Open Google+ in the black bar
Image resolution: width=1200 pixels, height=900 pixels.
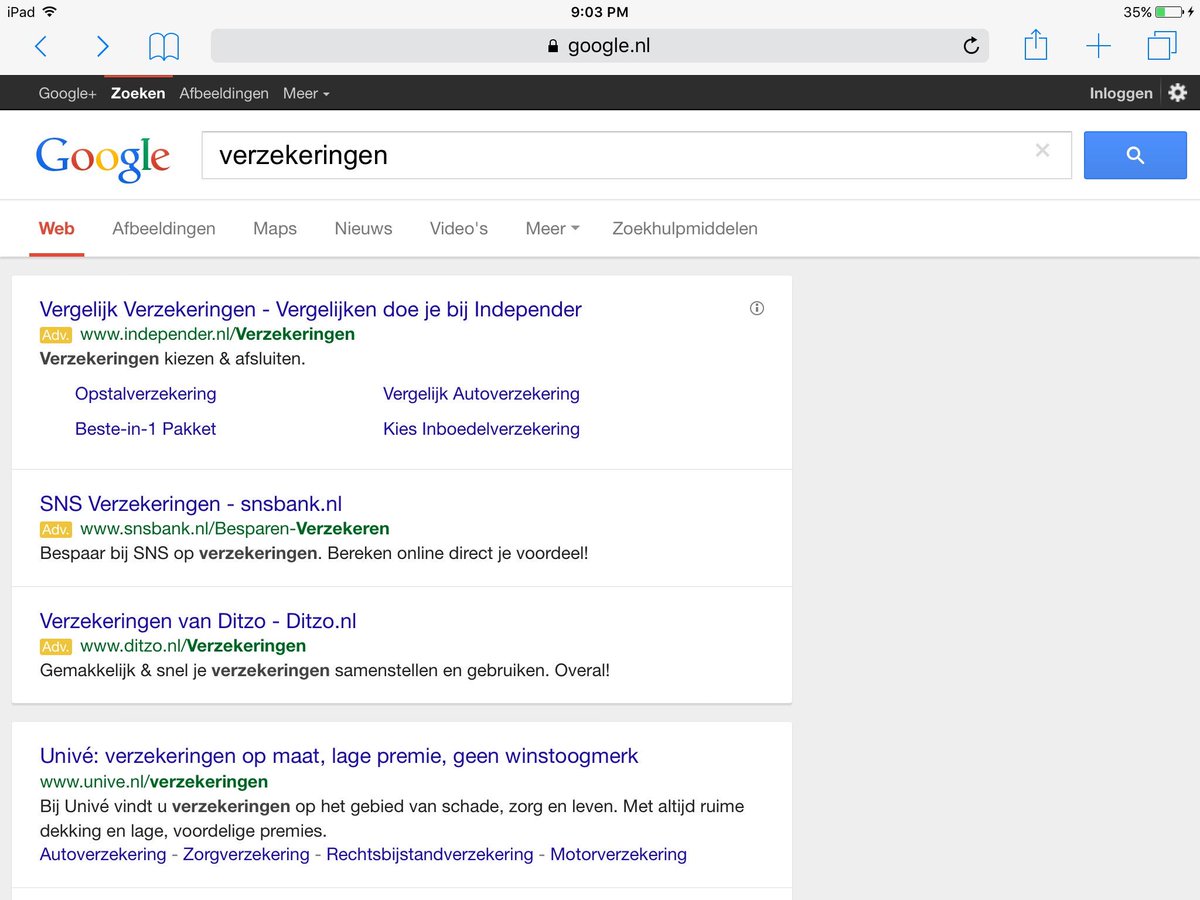pyautogui.click(x=67, y=93)
